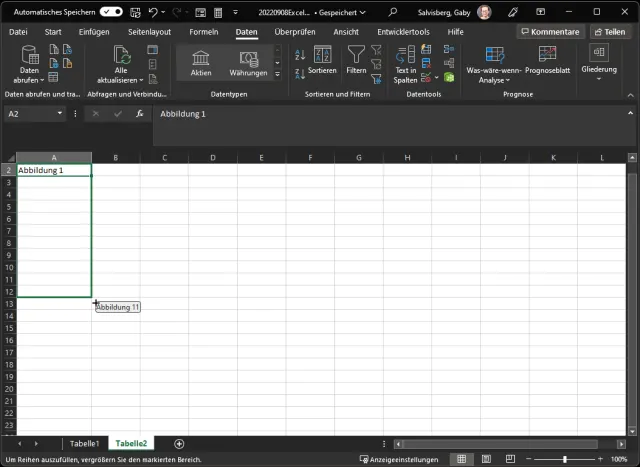Open the Sortieren dialog

point(322,62)
